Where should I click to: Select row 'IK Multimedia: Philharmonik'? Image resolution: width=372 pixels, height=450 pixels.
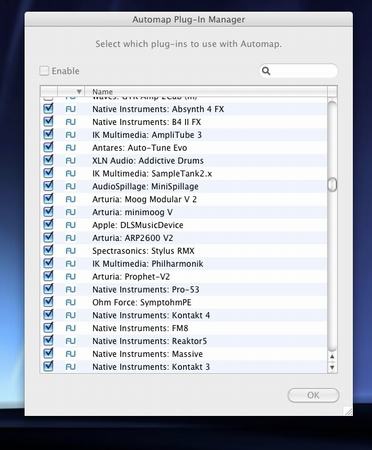[184, 264]
